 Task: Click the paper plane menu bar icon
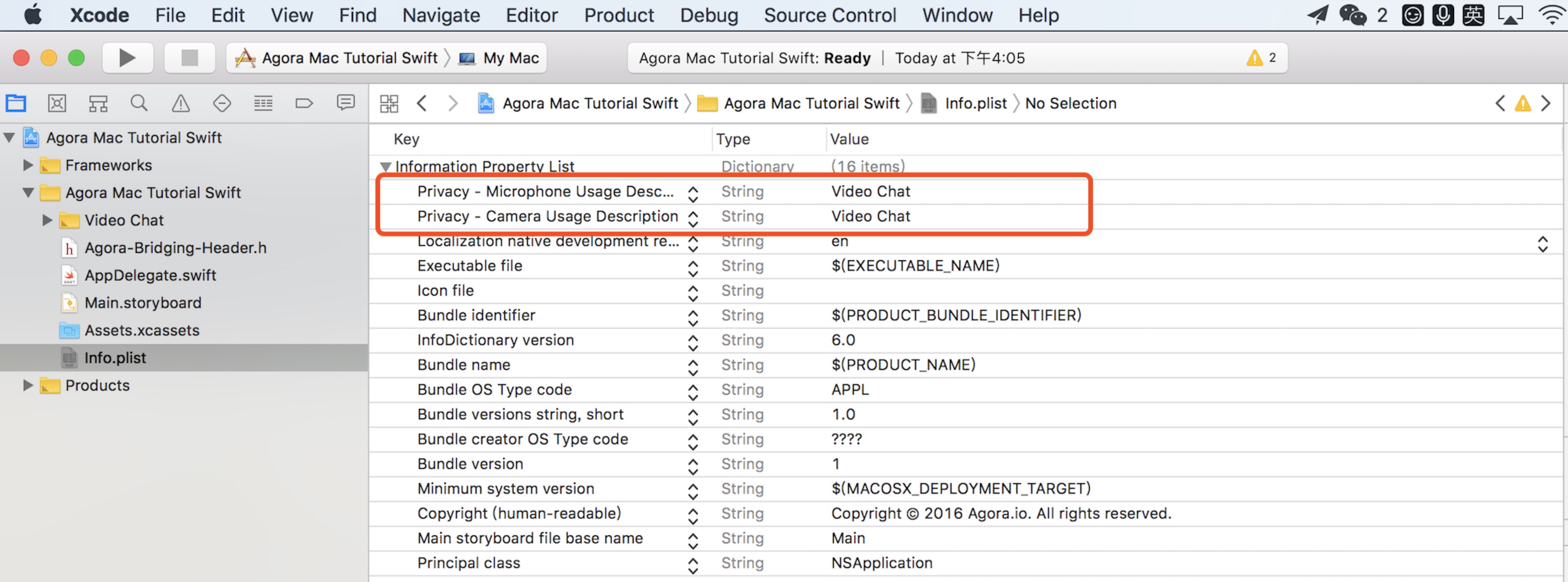(1317, 15)
